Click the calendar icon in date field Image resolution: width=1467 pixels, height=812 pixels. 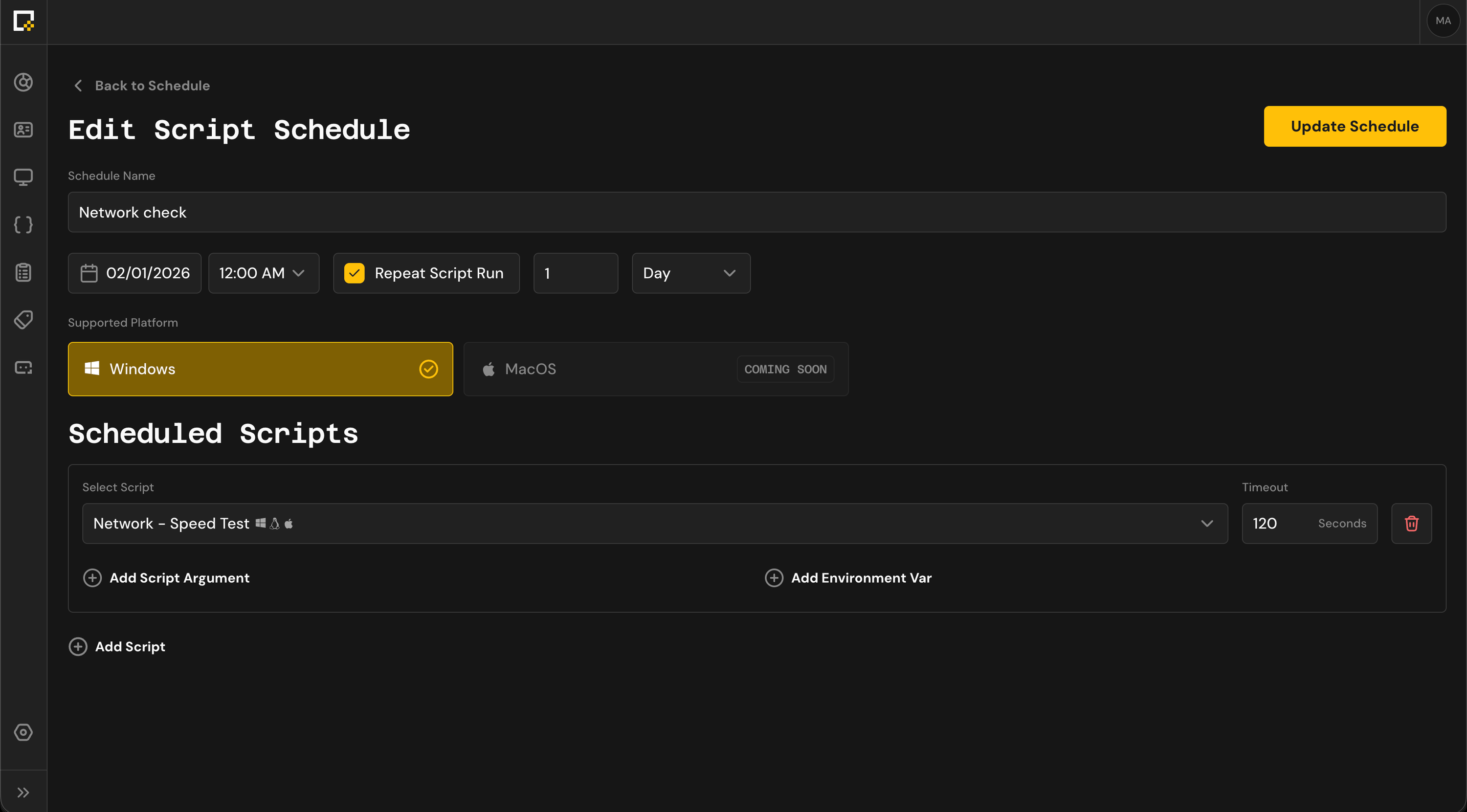click(x=89, y=273)
